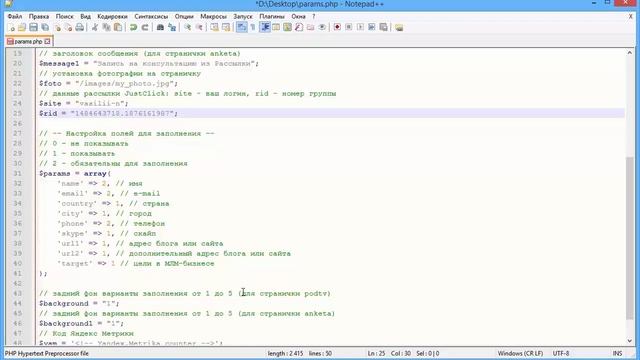Open the Запуск menu
The height and width of the screenshot is (360, 640).
click(x=243, y=16)
